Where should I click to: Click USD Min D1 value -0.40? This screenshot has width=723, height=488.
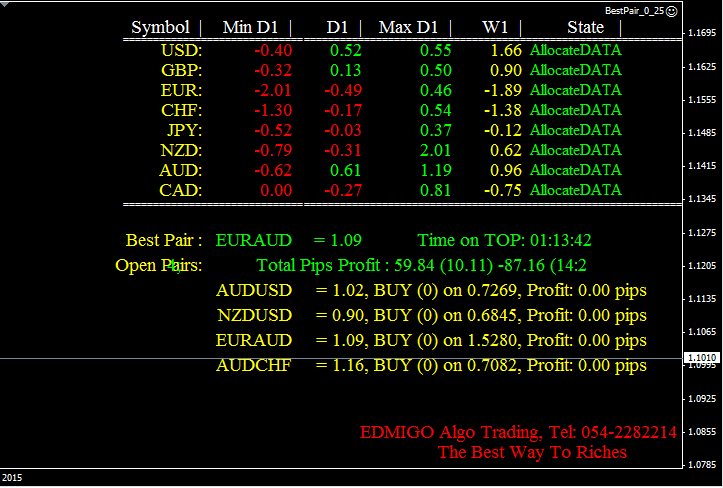pos(273,50)
